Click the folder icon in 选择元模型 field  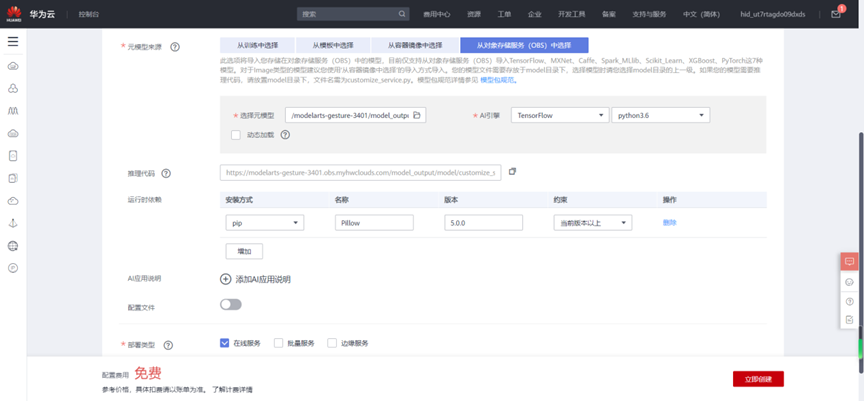[x=417, y=115]
